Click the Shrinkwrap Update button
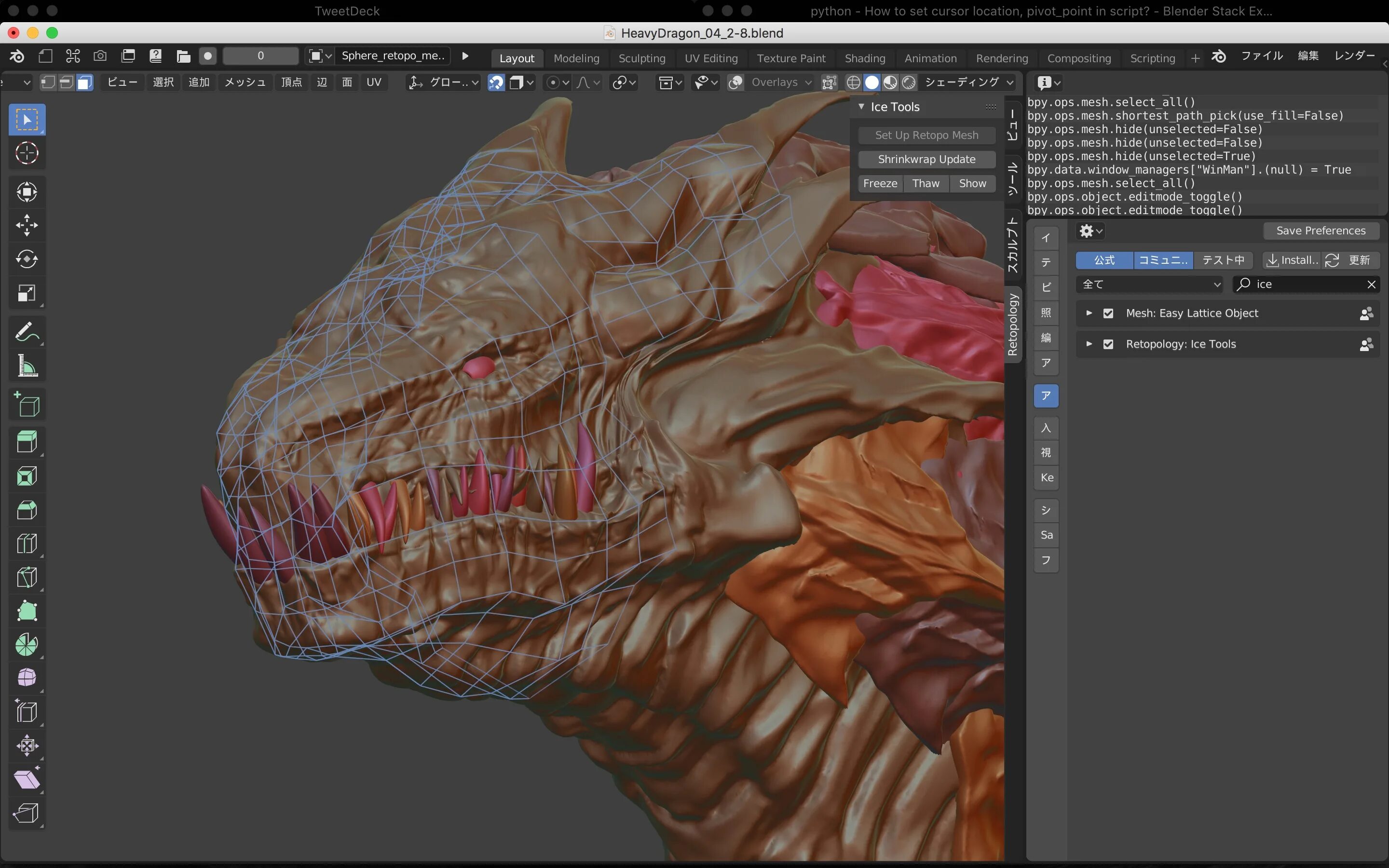Screen dimensions: 1389x868 [x=926, y=160]
